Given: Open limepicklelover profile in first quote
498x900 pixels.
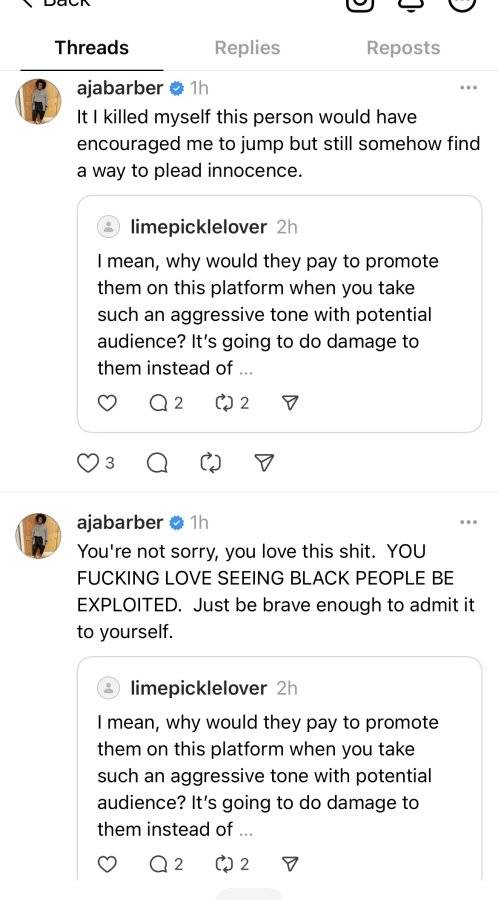Looking at the screenshot, I should coord(199,227).
